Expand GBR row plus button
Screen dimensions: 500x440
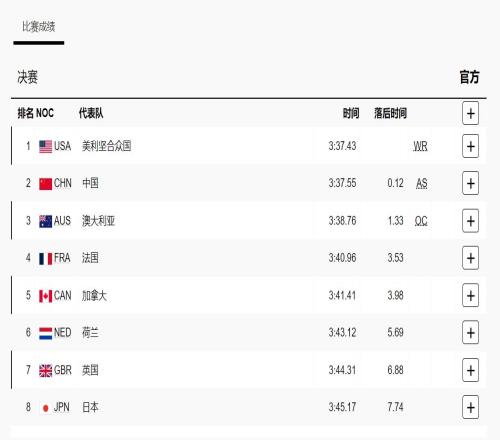470,370
